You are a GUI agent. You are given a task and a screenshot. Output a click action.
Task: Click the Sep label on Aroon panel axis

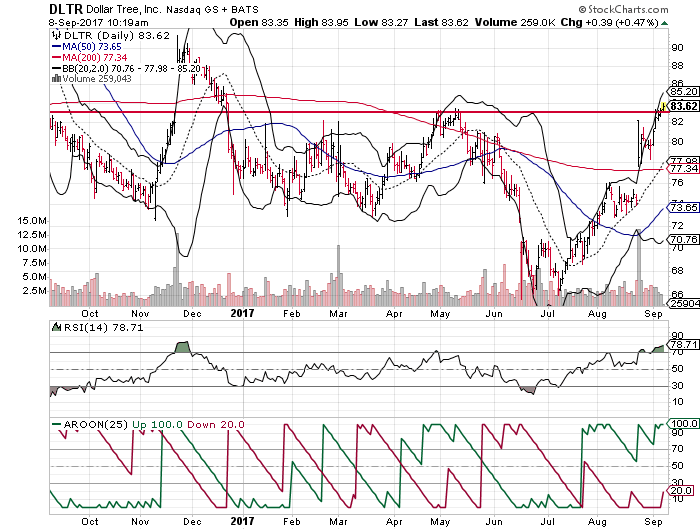[x=654, y=522]
